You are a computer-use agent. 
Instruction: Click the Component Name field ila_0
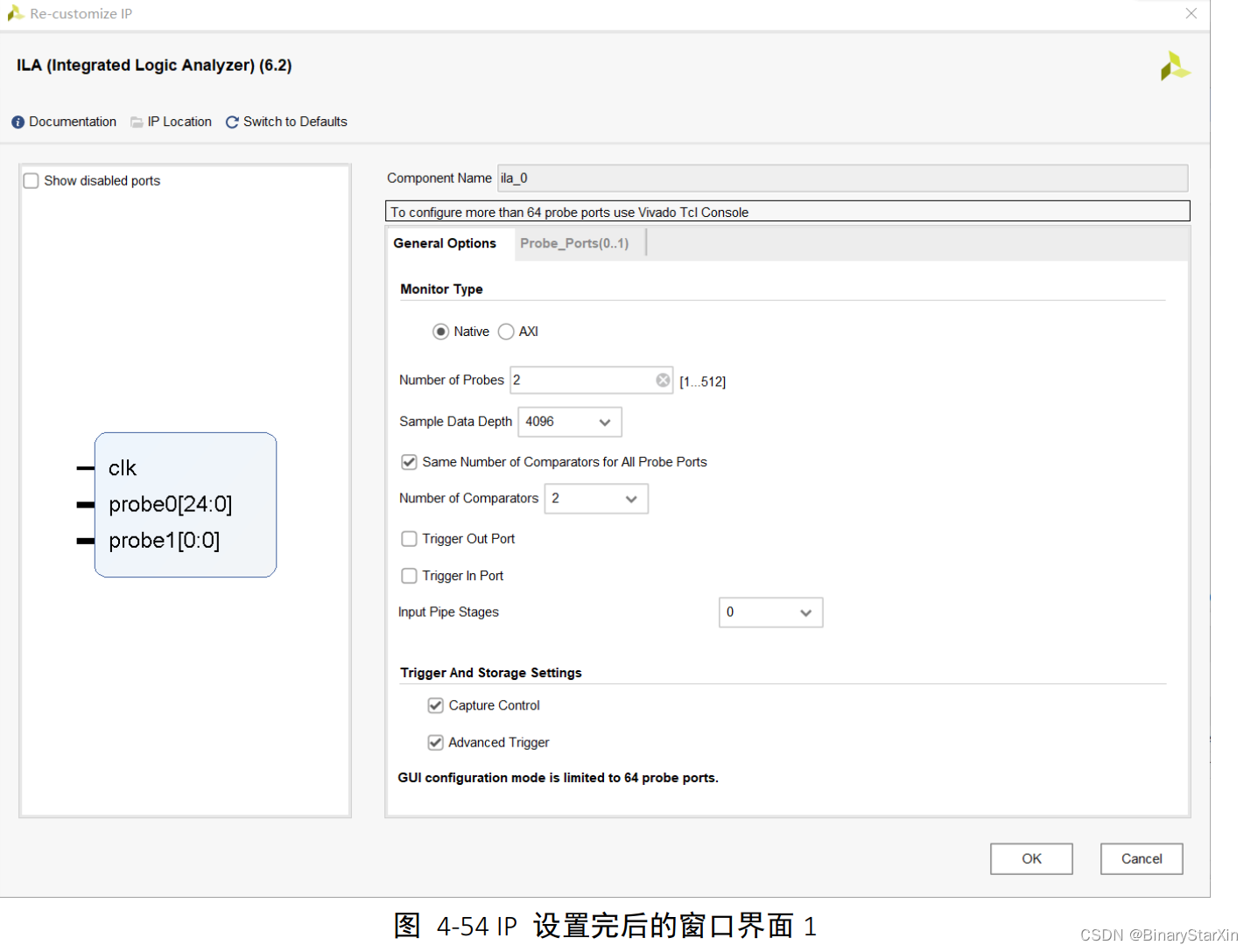coord(842,178)
